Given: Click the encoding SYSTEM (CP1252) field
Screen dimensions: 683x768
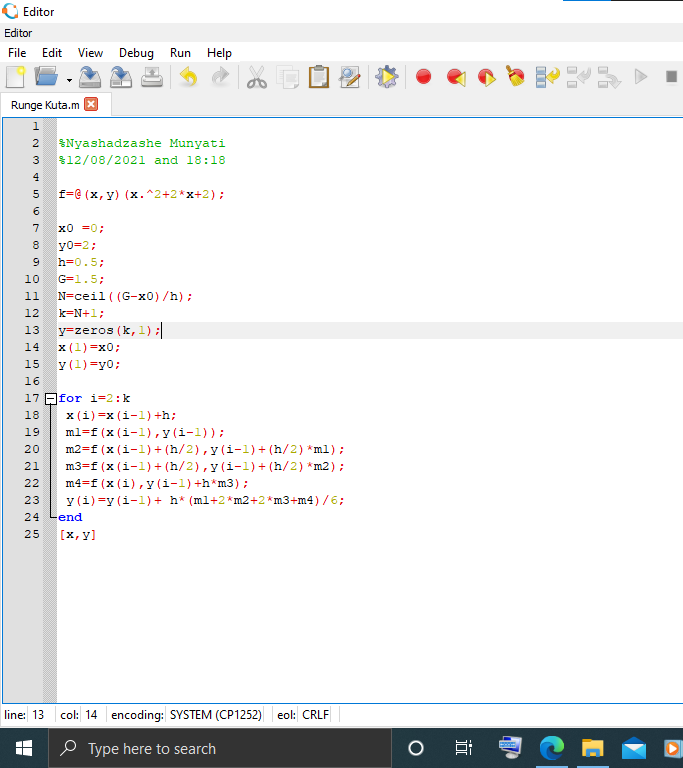Looking at the screenshot, I should tap(215, 715).
